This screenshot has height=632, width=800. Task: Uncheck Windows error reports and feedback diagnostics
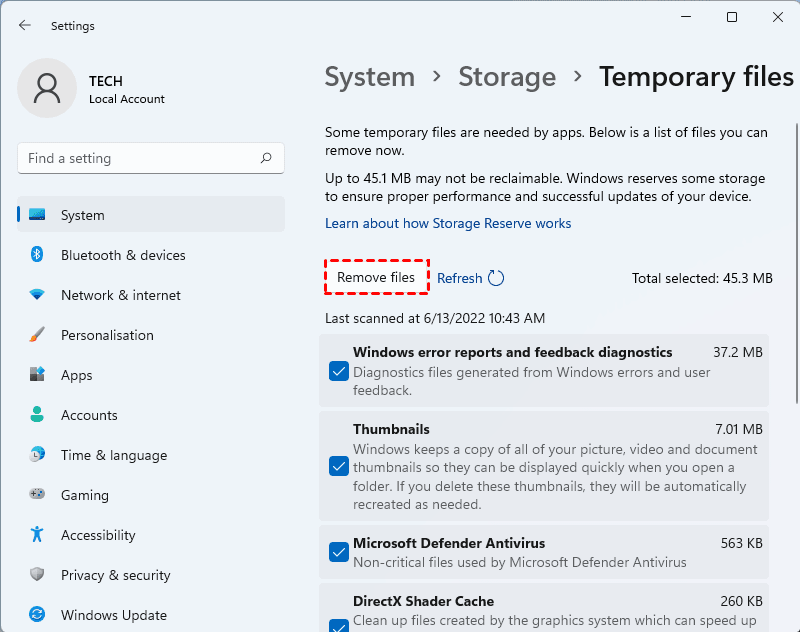[x=338, y=372]
